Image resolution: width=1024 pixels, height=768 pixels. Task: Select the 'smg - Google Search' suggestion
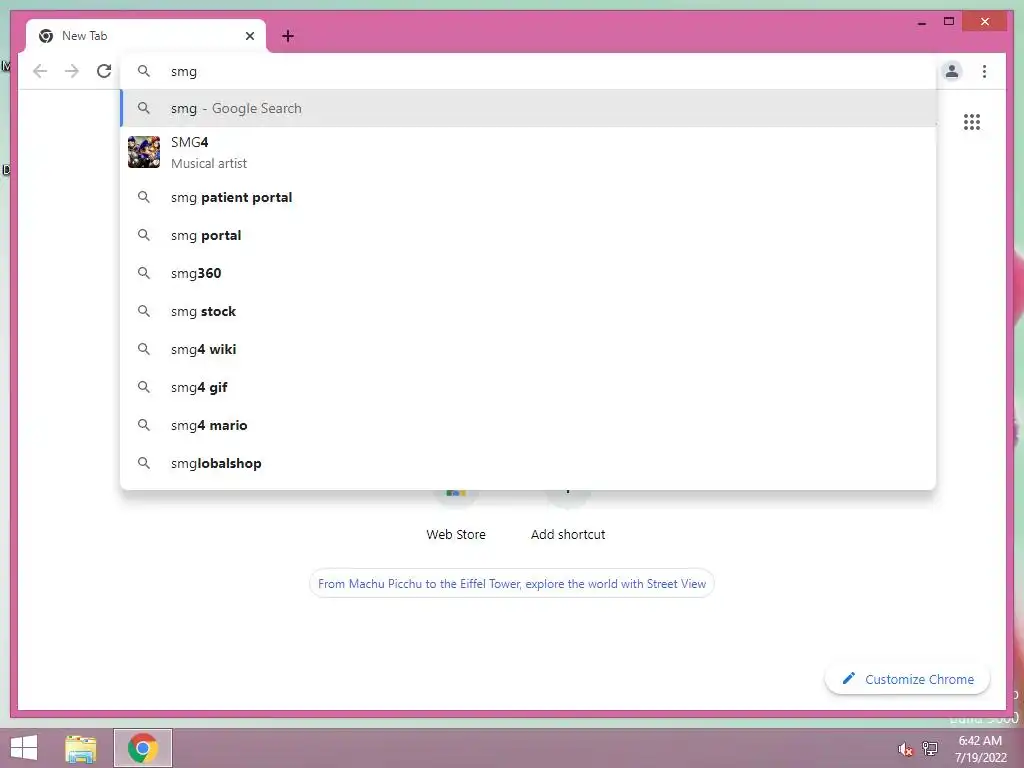click(x=528, y=108)
